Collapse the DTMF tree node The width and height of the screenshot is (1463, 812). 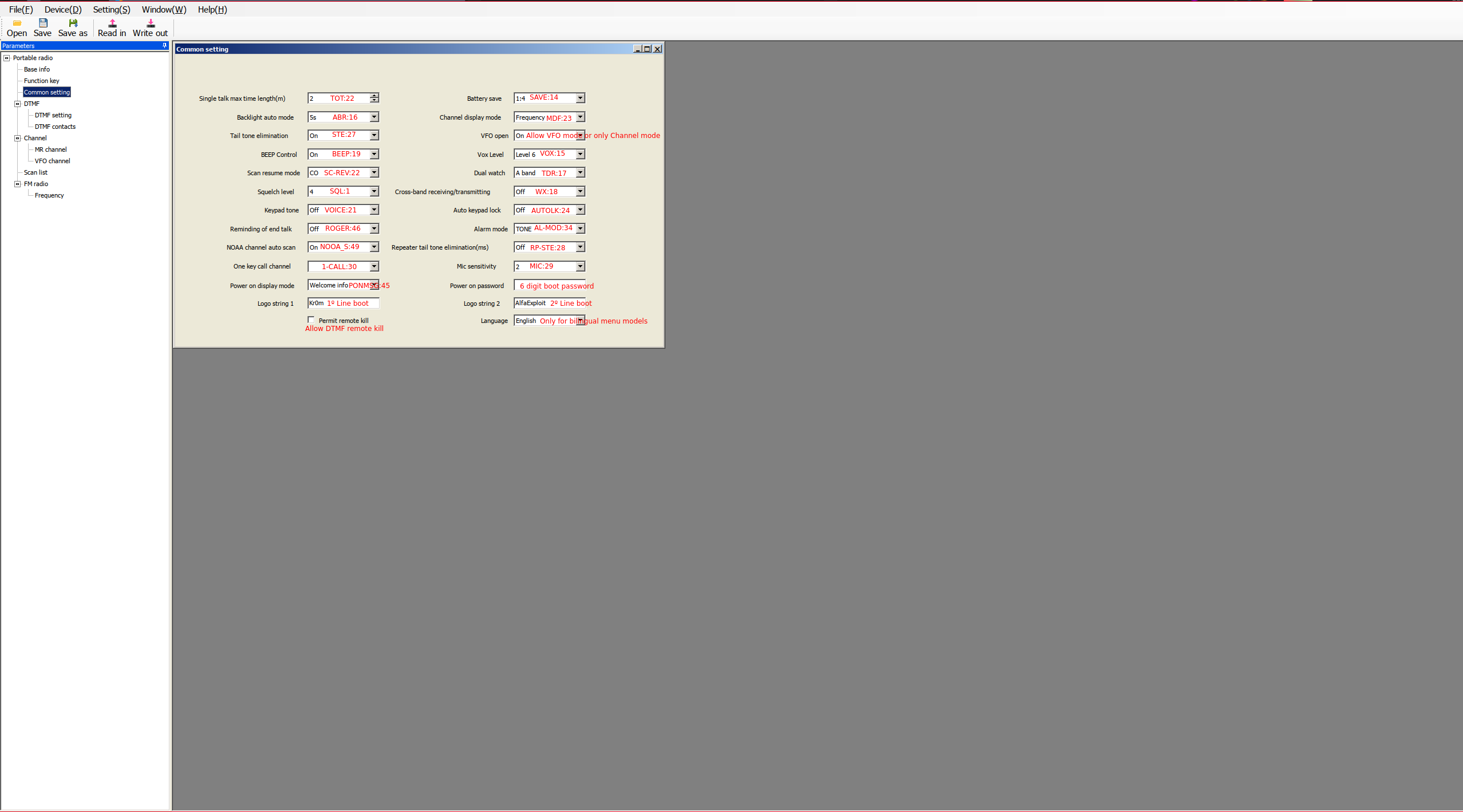(x=18, y=104)
